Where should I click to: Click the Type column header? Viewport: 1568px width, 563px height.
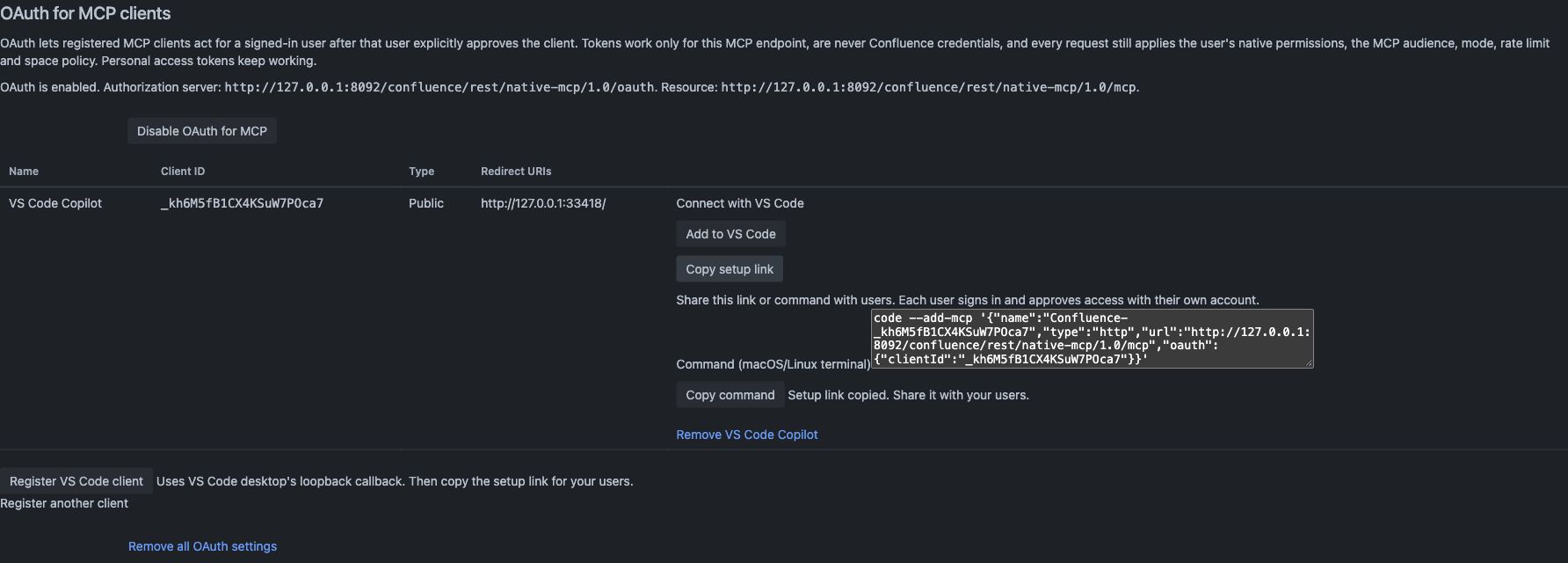[421, 172]
